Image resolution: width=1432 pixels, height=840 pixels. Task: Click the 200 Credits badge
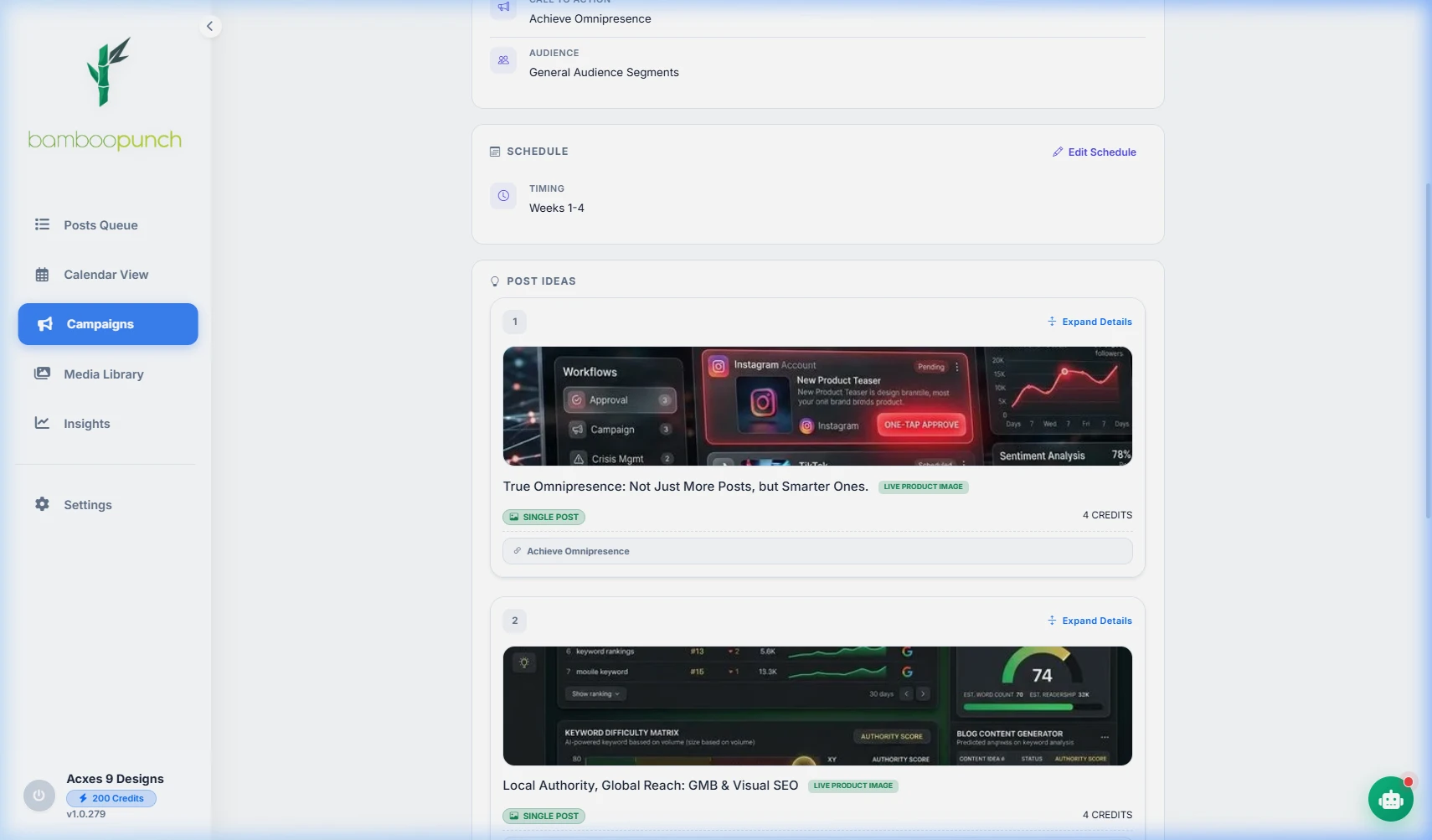111,798
